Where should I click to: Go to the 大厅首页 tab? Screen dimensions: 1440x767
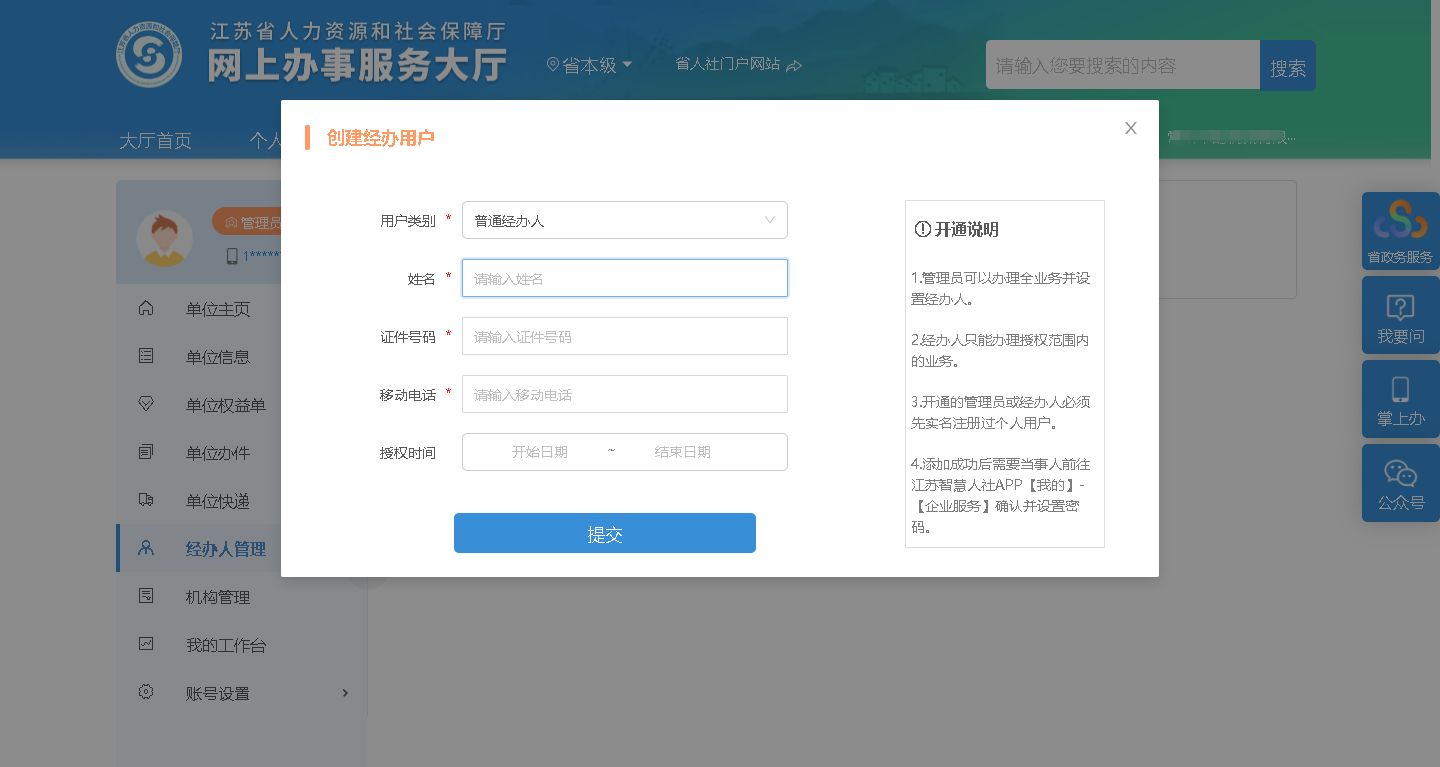[155, 140]
